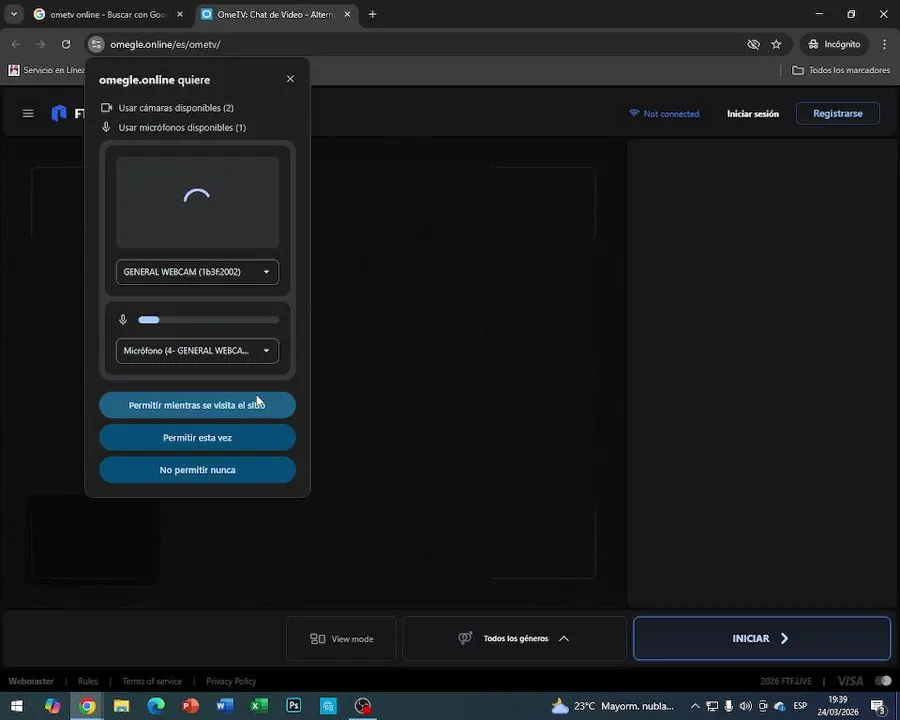
Task: Click the site info icon in address bar
Action: 96,44
